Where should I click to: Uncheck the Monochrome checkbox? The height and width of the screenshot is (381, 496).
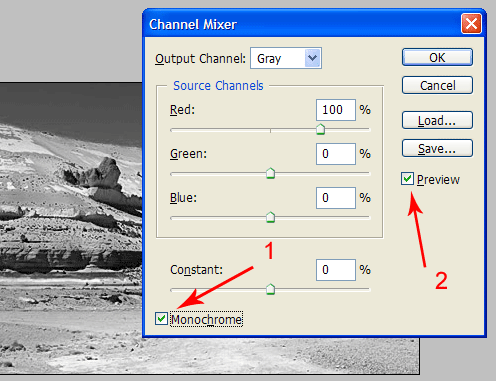[x=161, y=319]
